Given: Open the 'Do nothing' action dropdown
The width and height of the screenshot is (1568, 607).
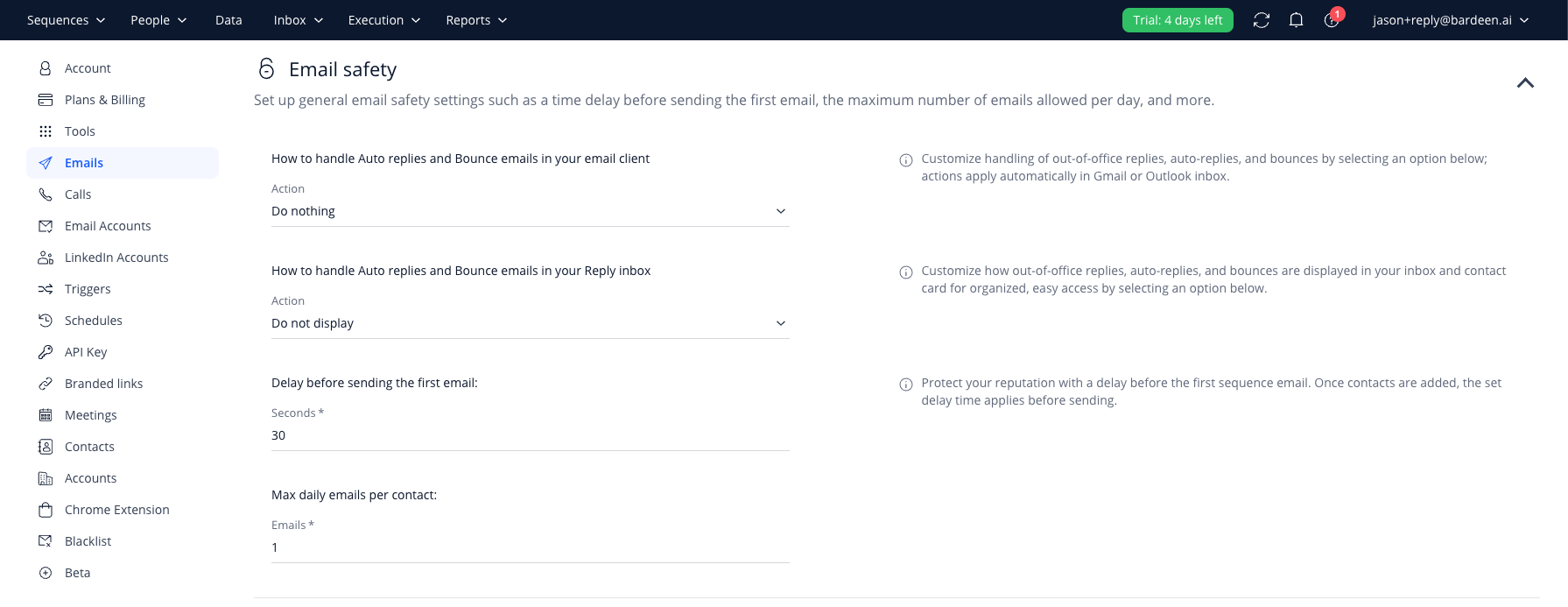Looking at the screenshot, I should (x=531, y=211).
